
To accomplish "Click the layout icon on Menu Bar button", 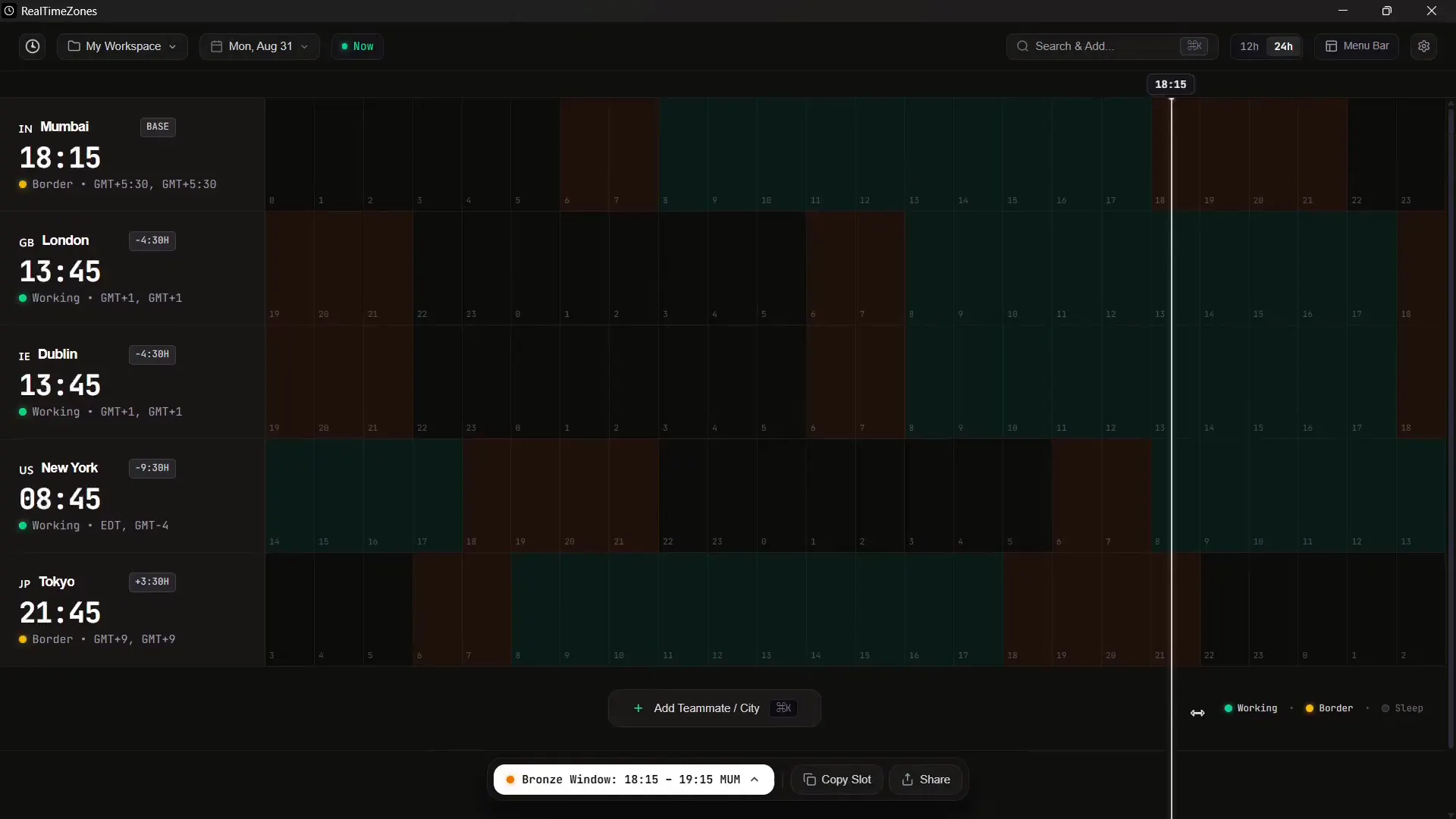I will tap(1331, 46).
